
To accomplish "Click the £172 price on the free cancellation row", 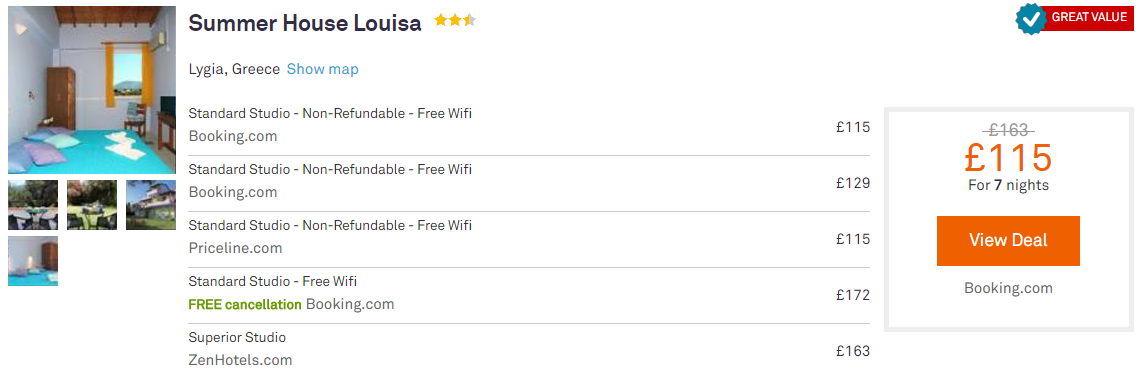I will click(x=853, y=295).
